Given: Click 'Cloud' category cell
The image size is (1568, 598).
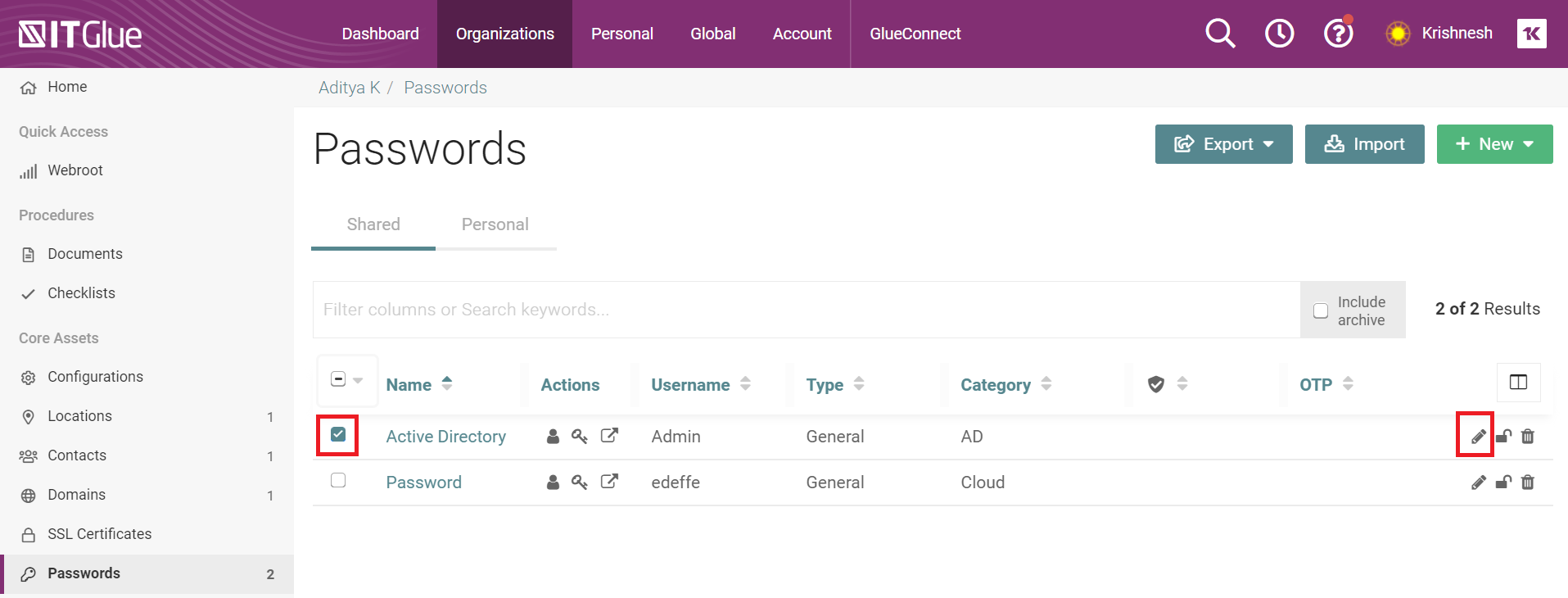Looking at the screenshot, I should [983, 482].
